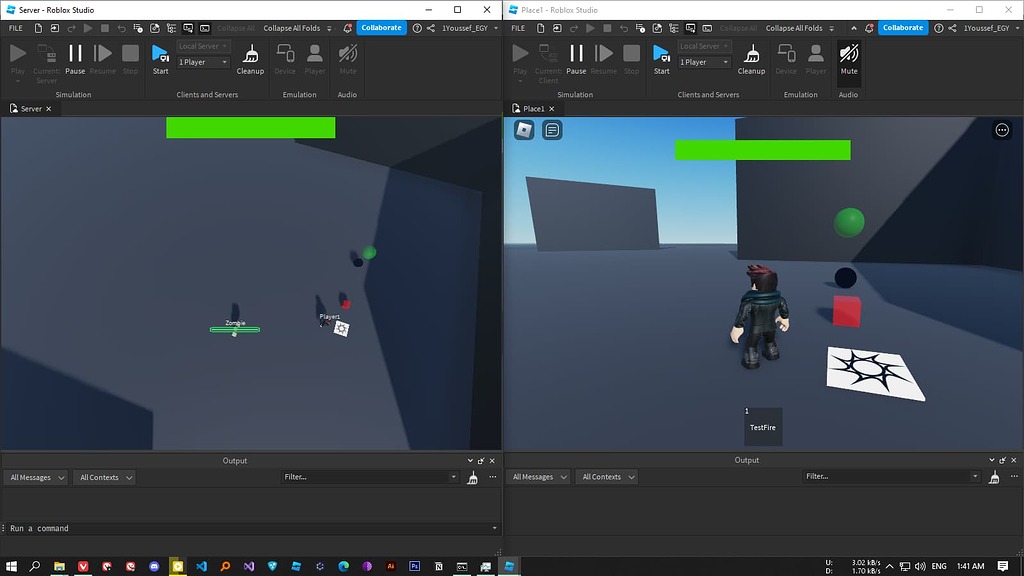Switch to the Place1 tab

[533, 108]
